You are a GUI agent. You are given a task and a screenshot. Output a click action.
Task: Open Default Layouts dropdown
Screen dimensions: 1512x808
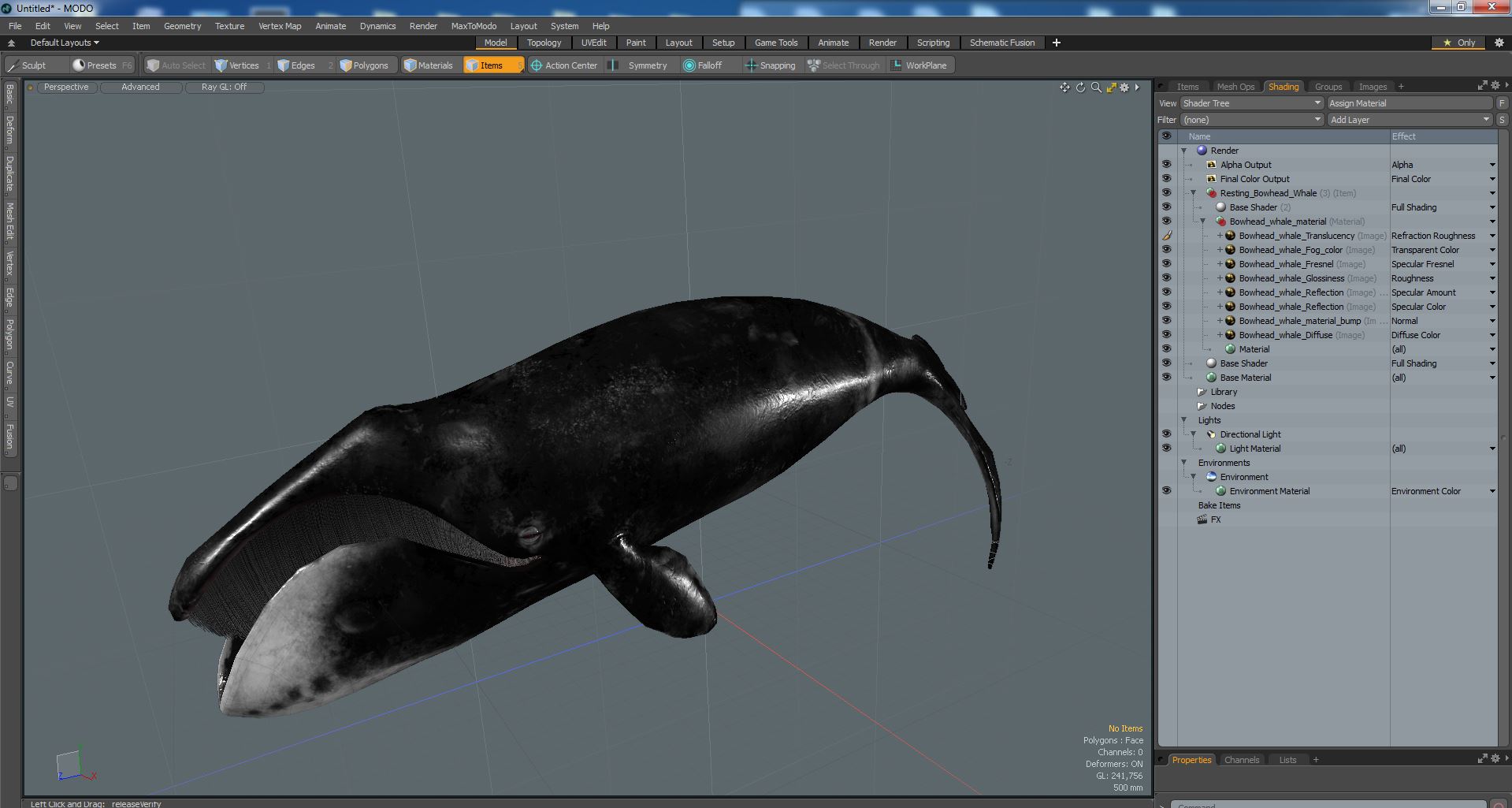65,43
